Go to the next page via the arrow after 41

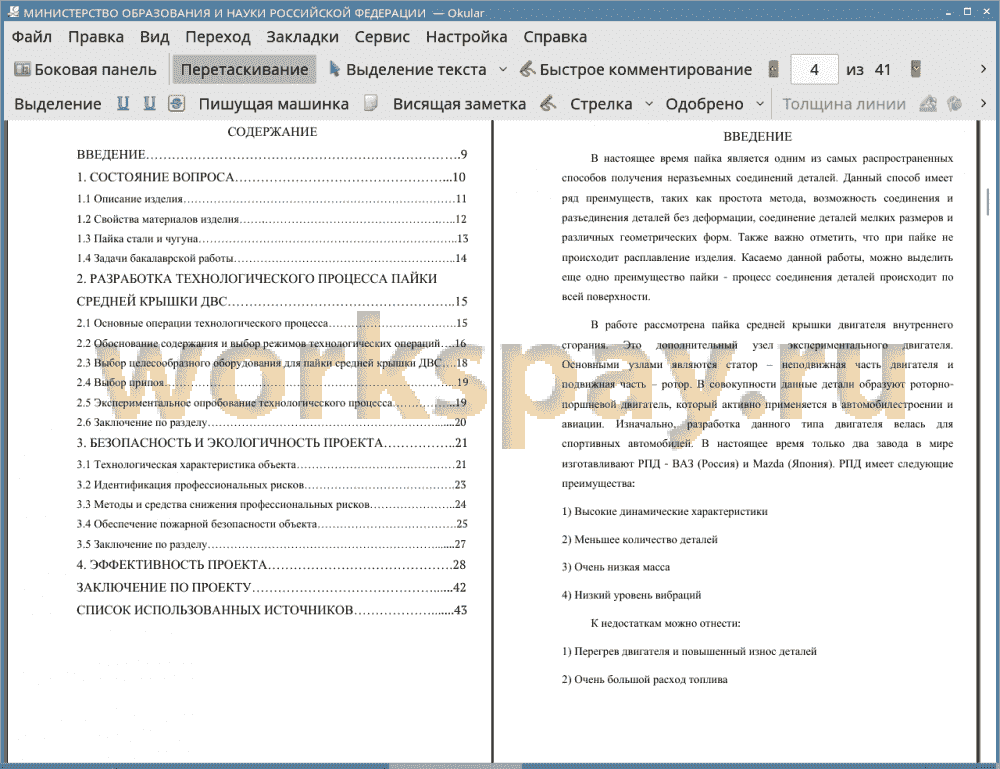(x=916, y=69)
